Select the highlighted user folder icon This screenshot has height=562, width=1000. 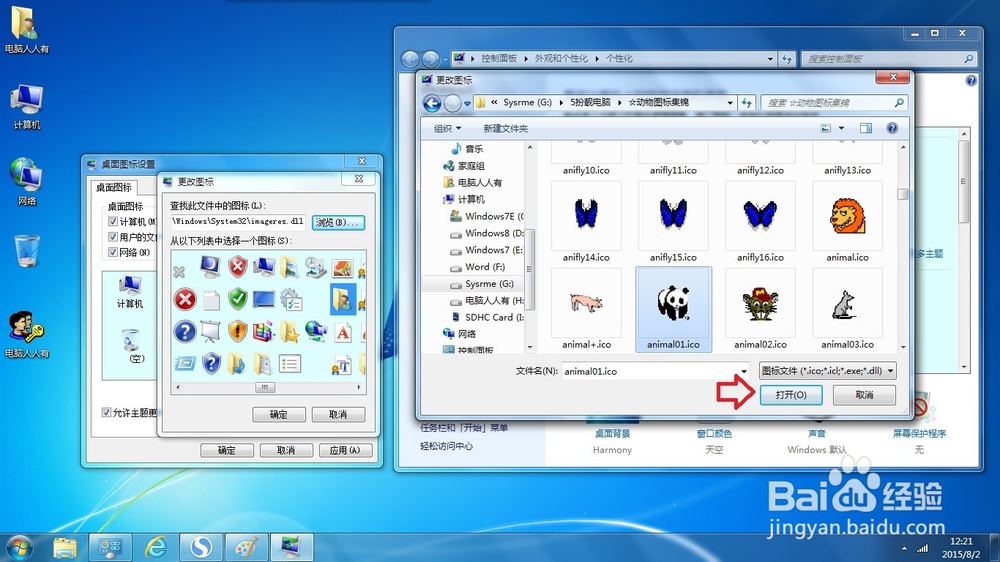tap(343, 299)
